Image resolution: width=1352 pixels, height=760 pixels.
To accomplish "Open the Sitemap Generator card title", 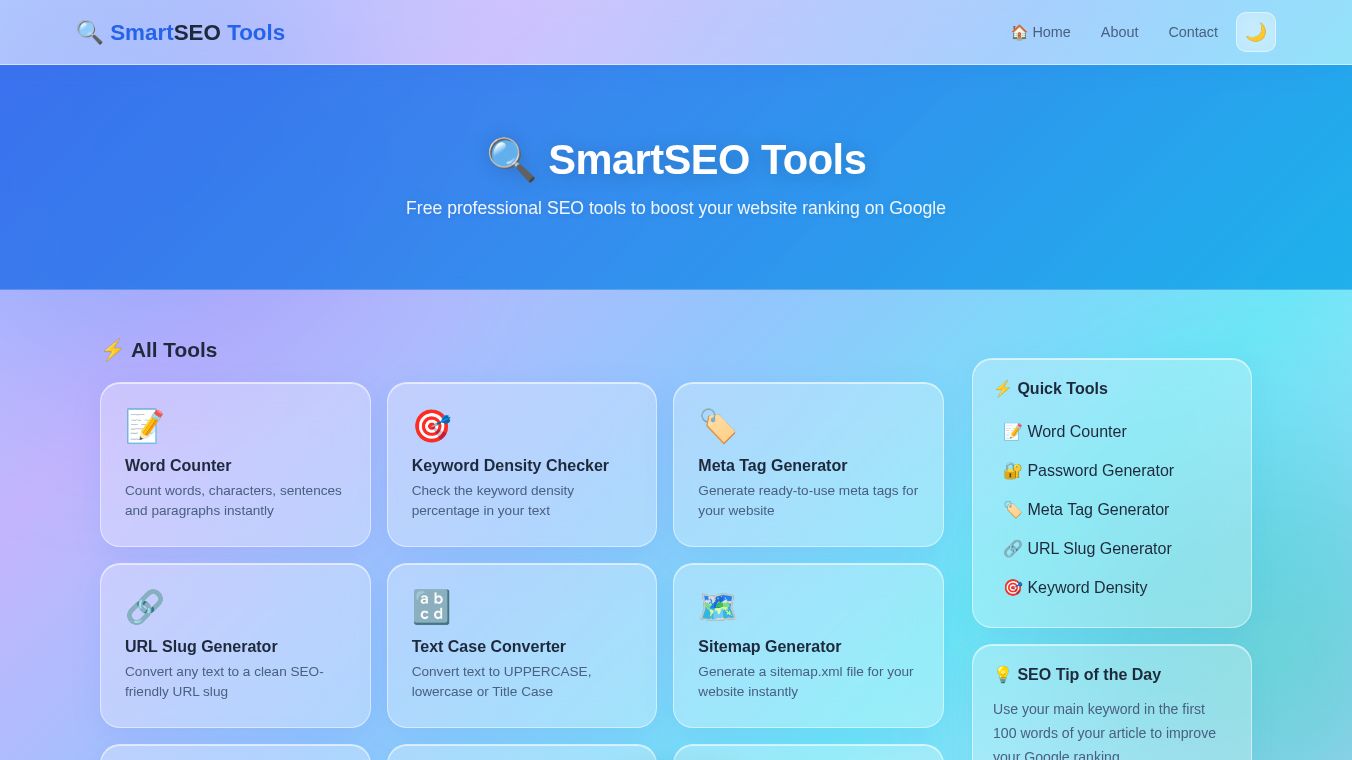I will (x=770, y=647).
